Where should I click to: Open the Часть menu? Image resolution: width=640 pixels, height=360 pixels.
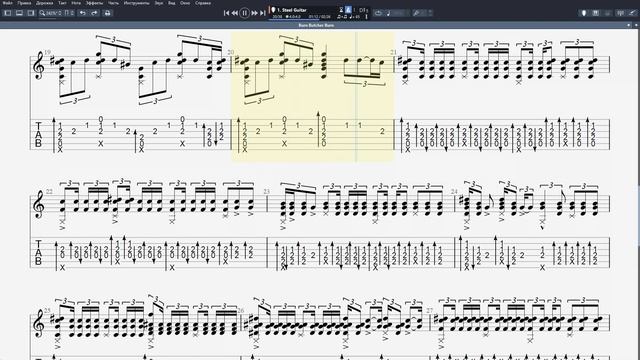coord(113,3)
